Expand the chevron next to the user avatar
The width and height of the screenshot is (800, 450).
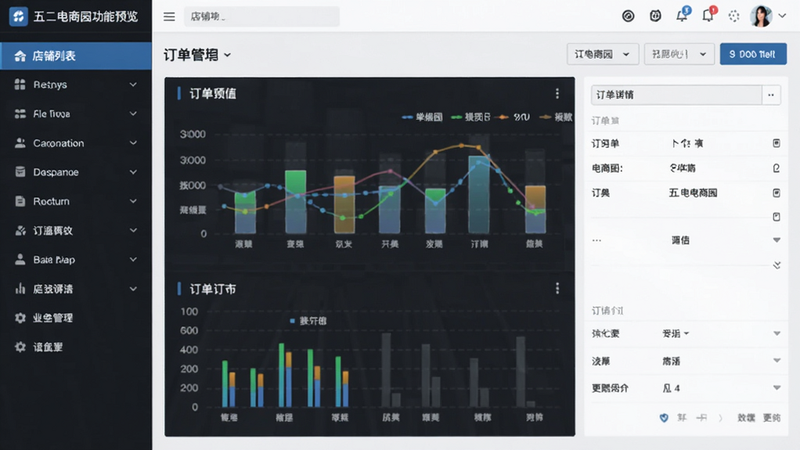(x=782, y=16)
